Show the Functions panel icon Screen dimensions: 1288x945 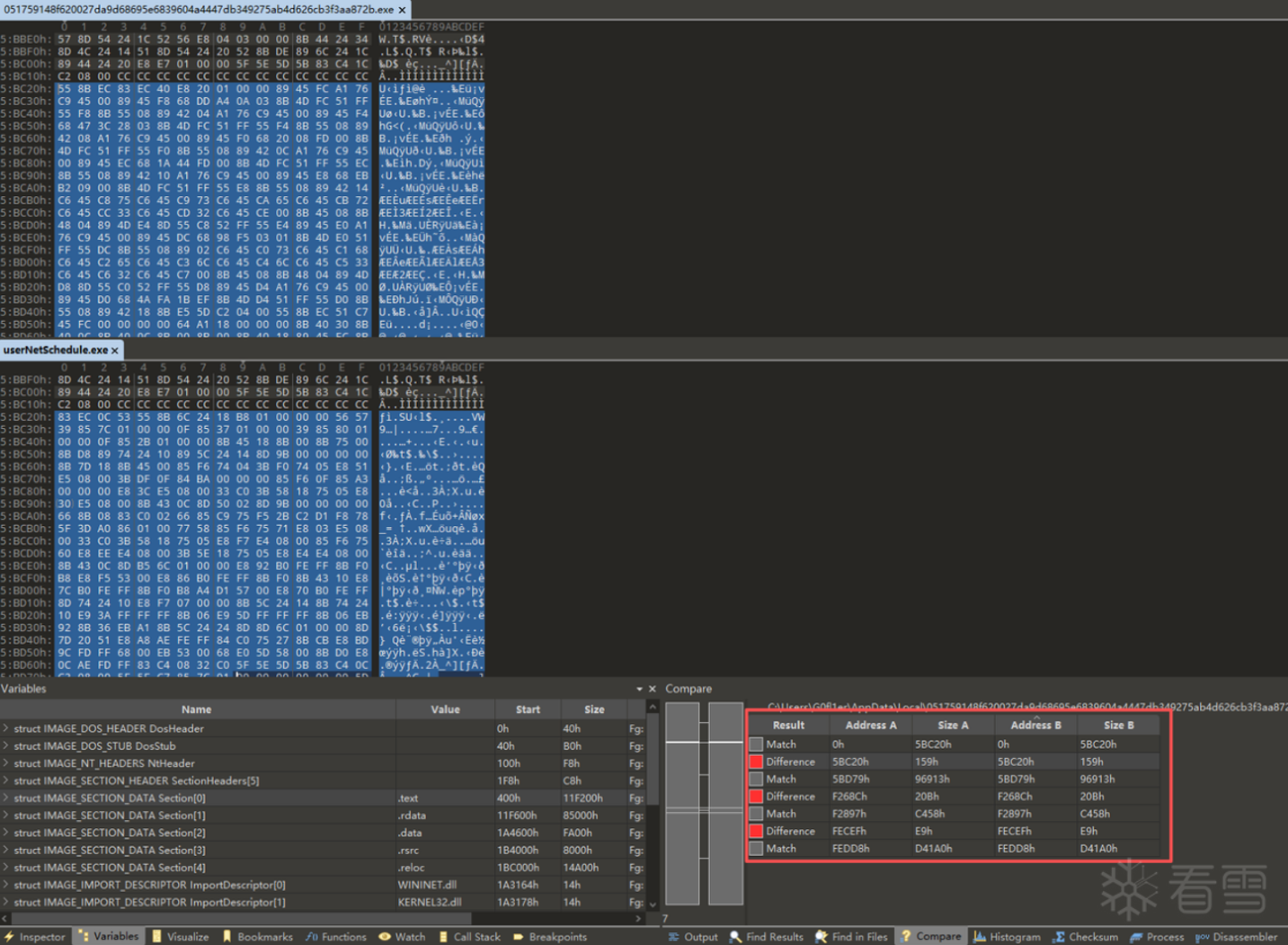click(x=312, y=937)
